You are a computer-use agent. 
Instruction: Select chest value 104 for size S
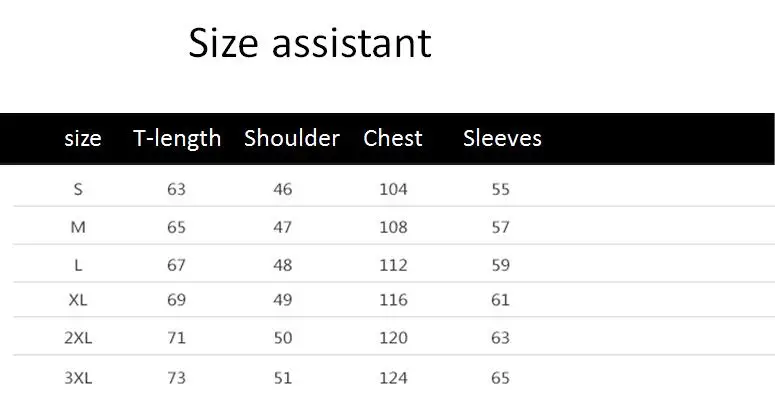pyautogui.click(x=393, y=189)
